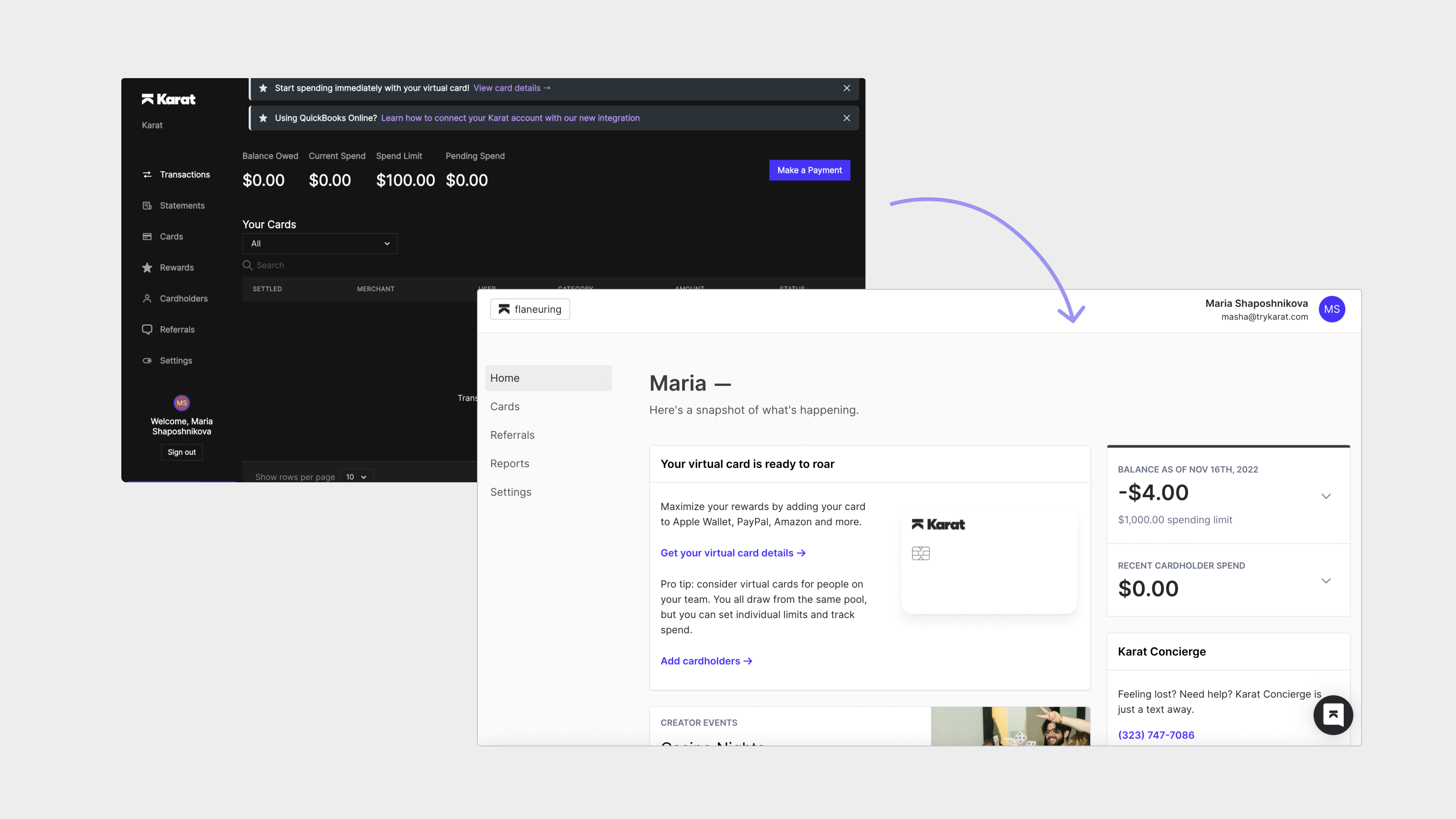Click the Creator Events photo
The image size is (1456, 819).
coord(1010,726)
